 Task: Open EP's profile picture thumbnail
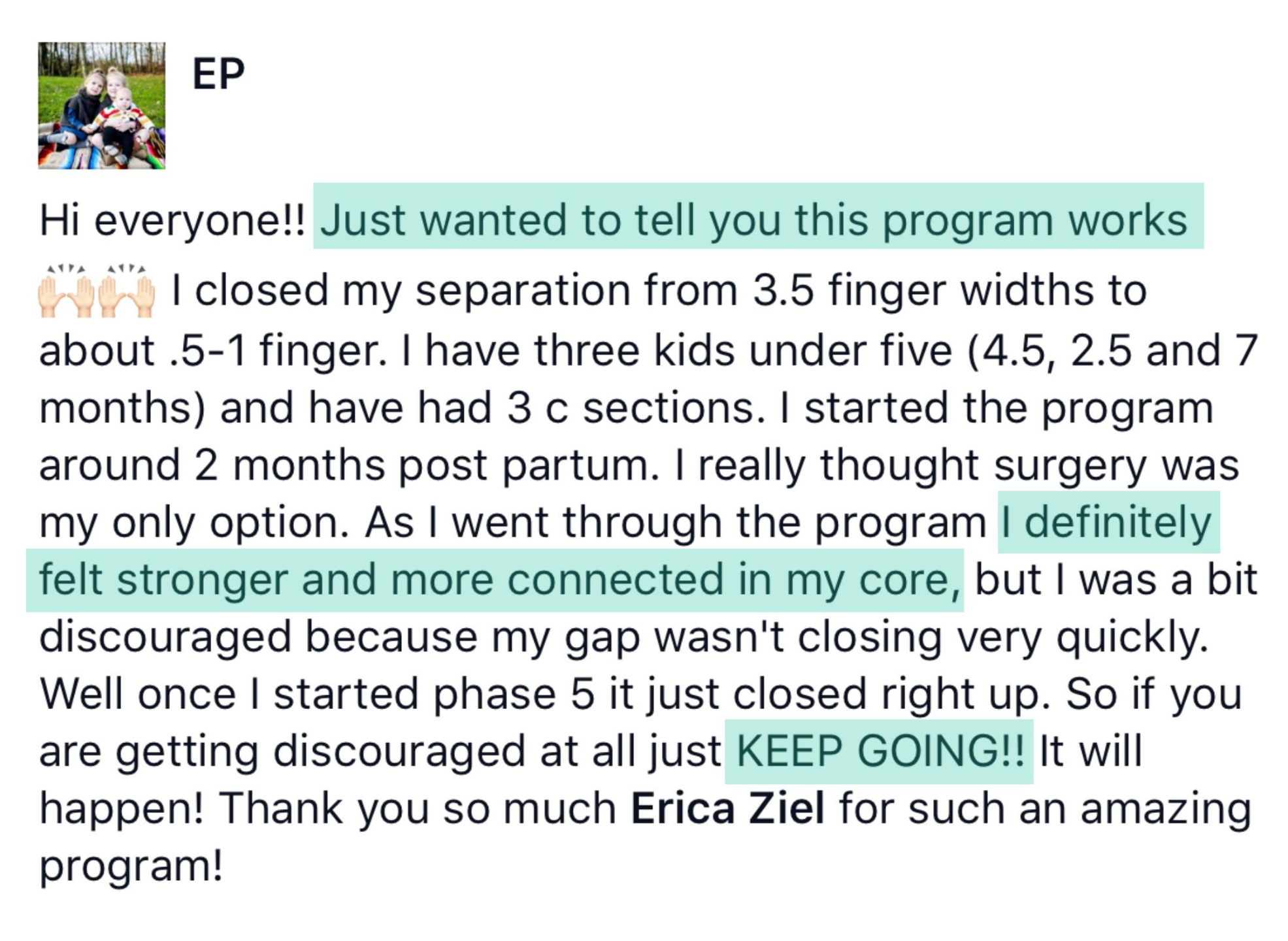(x=101, y=106)
